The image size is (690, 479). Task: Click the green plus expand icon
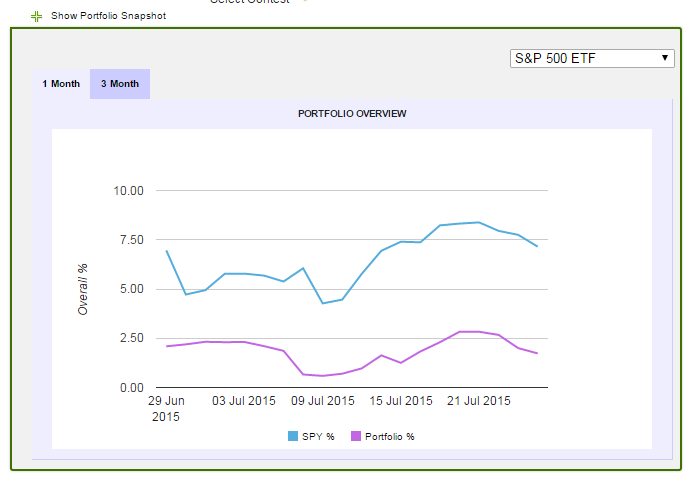(x=37, y=17)
